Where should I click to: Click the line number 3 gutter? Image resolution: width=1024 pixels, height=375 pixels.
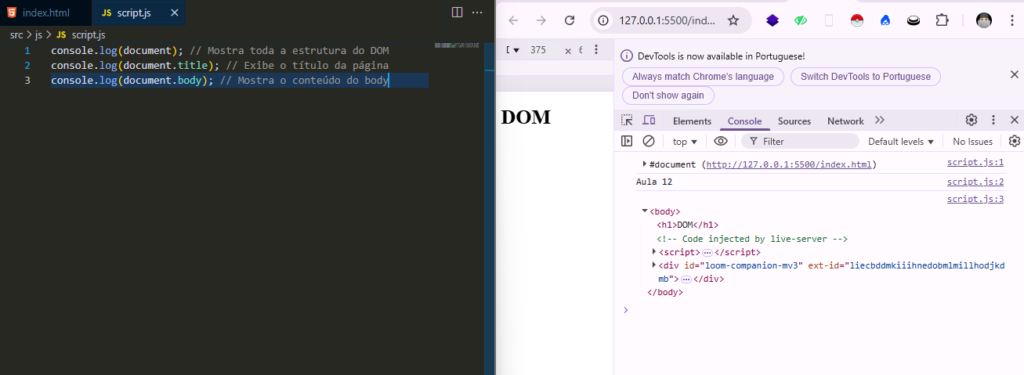(x=27, y=80)
